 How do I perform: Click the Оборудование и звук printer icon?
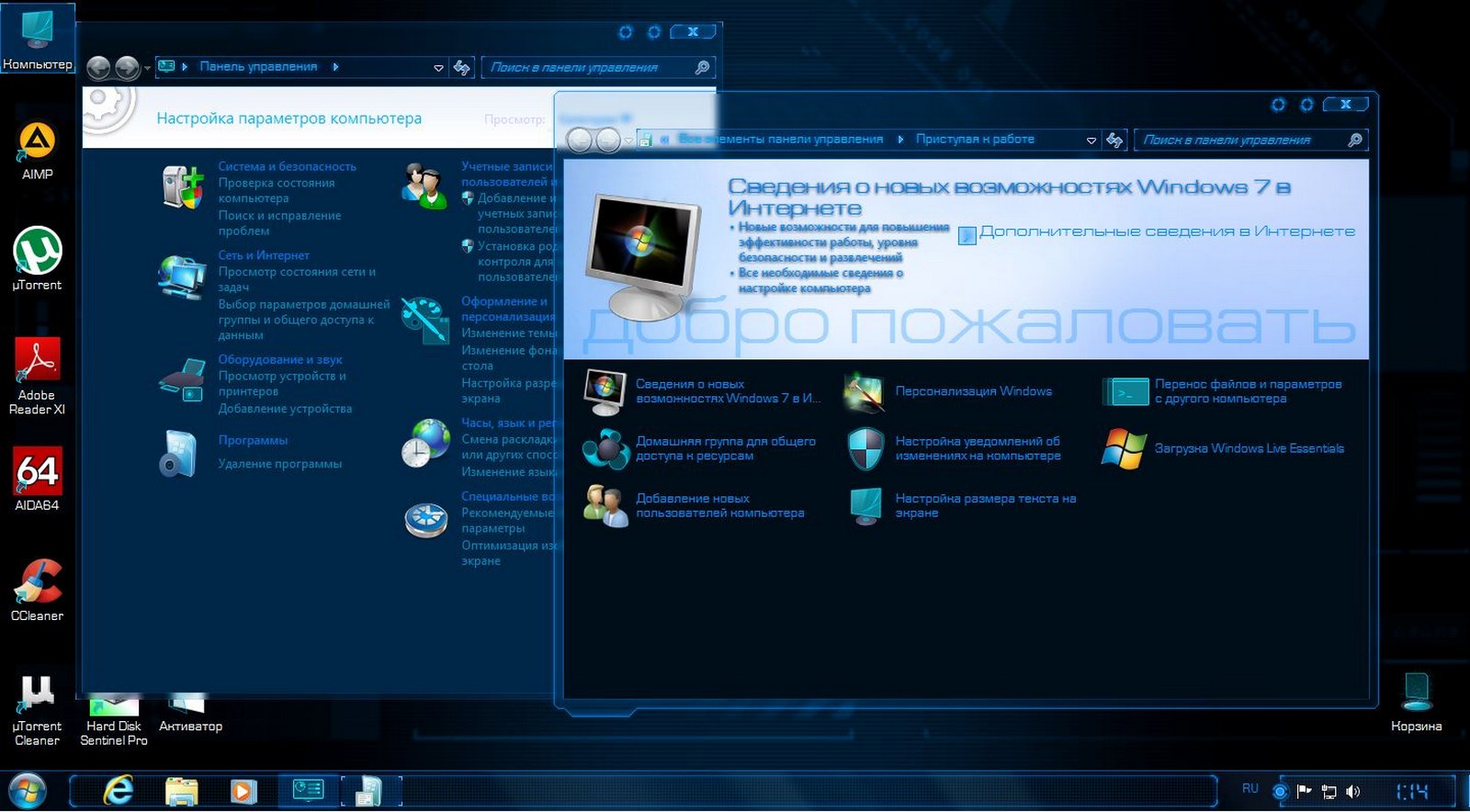[182, 379]
